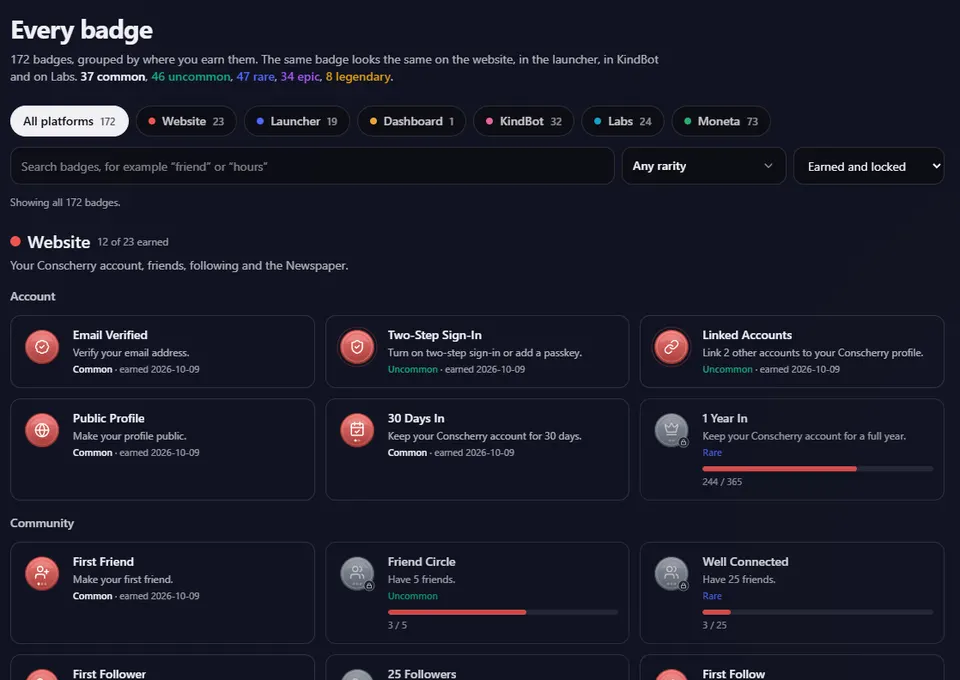
Task: Open the Any rarity dropdown
Action: 703,166
